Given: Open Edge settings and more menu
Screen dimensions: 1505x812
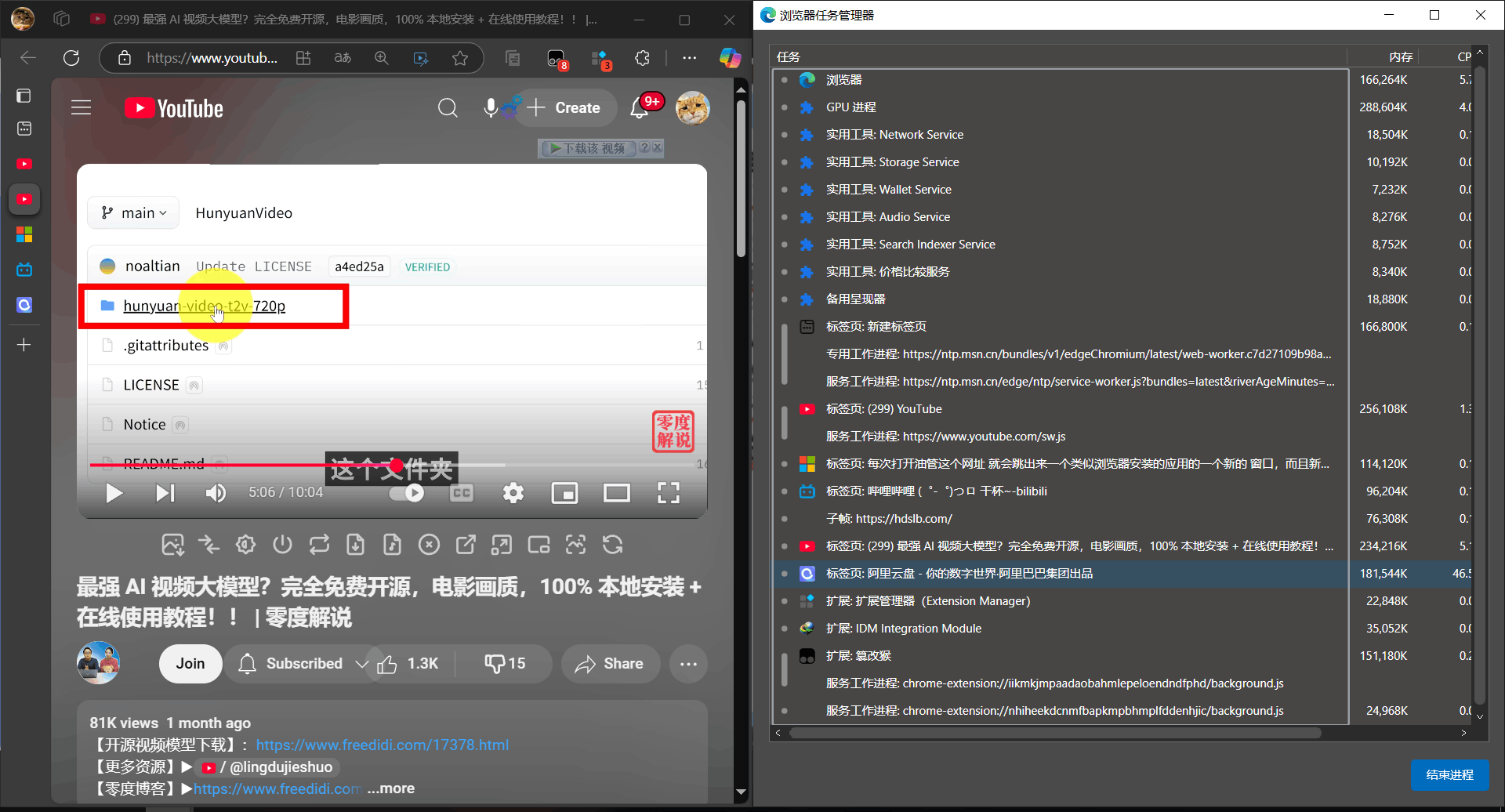Looking at the screenshot, I should click(689, 58).
